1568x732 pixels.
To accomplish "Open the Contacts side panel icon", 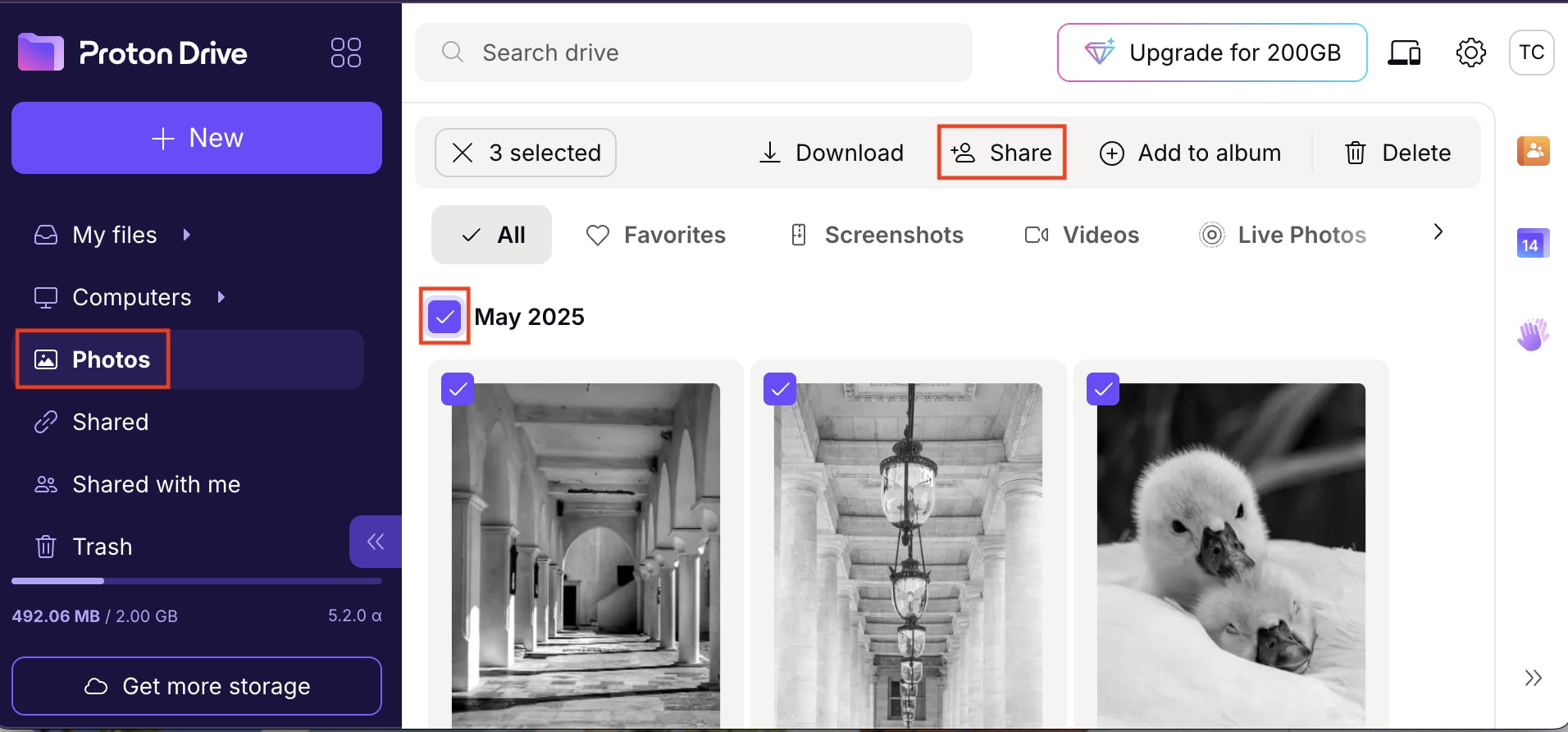I will point(1533,151).
